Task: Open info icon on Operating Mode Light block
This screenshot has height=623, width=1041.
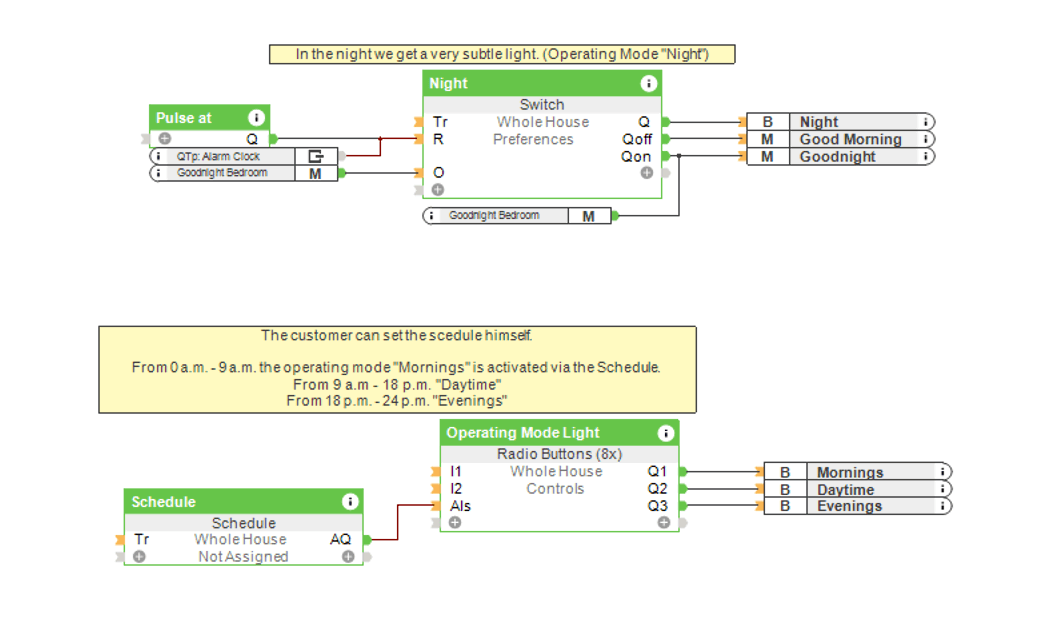Action: tap(666, 433)
